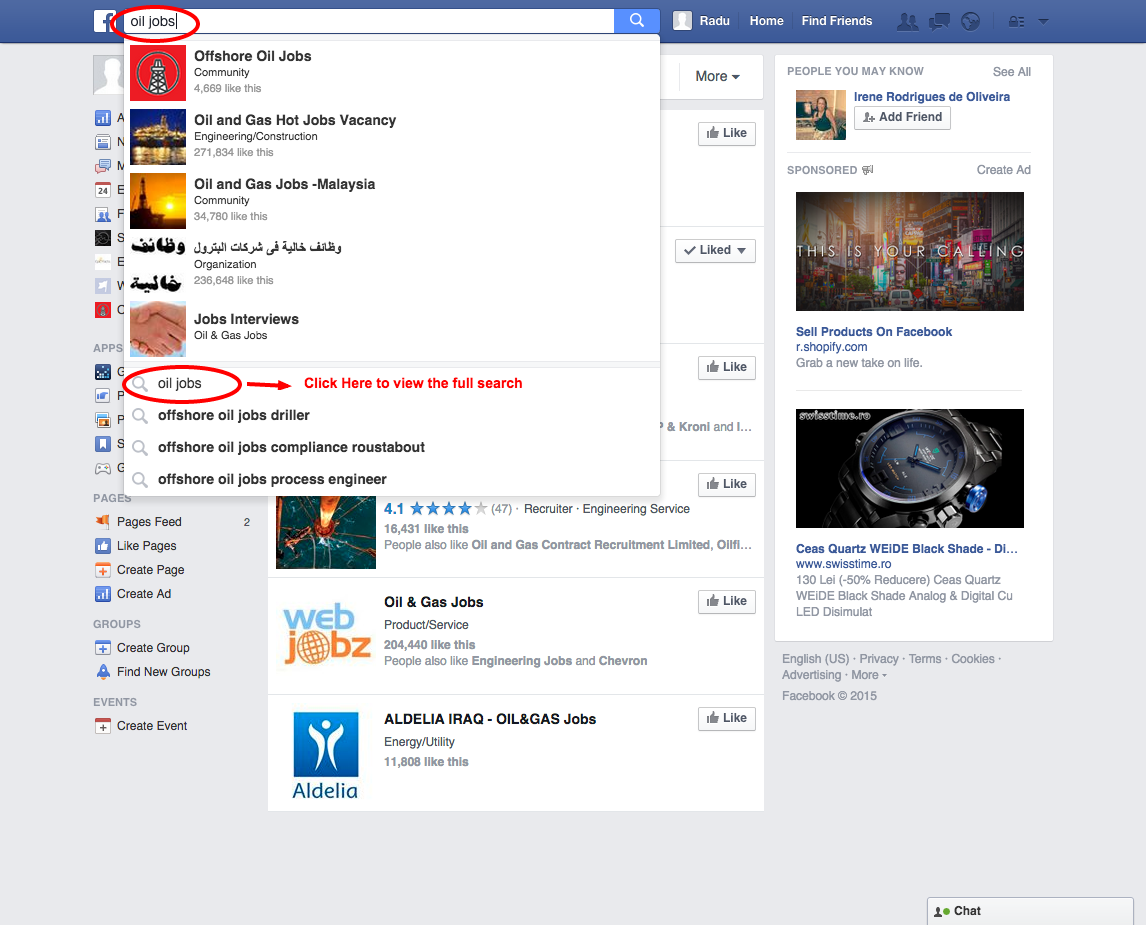1146x925 pixels.
Task: Click the Engineering Jobs page link
Action: pos(522,661)
